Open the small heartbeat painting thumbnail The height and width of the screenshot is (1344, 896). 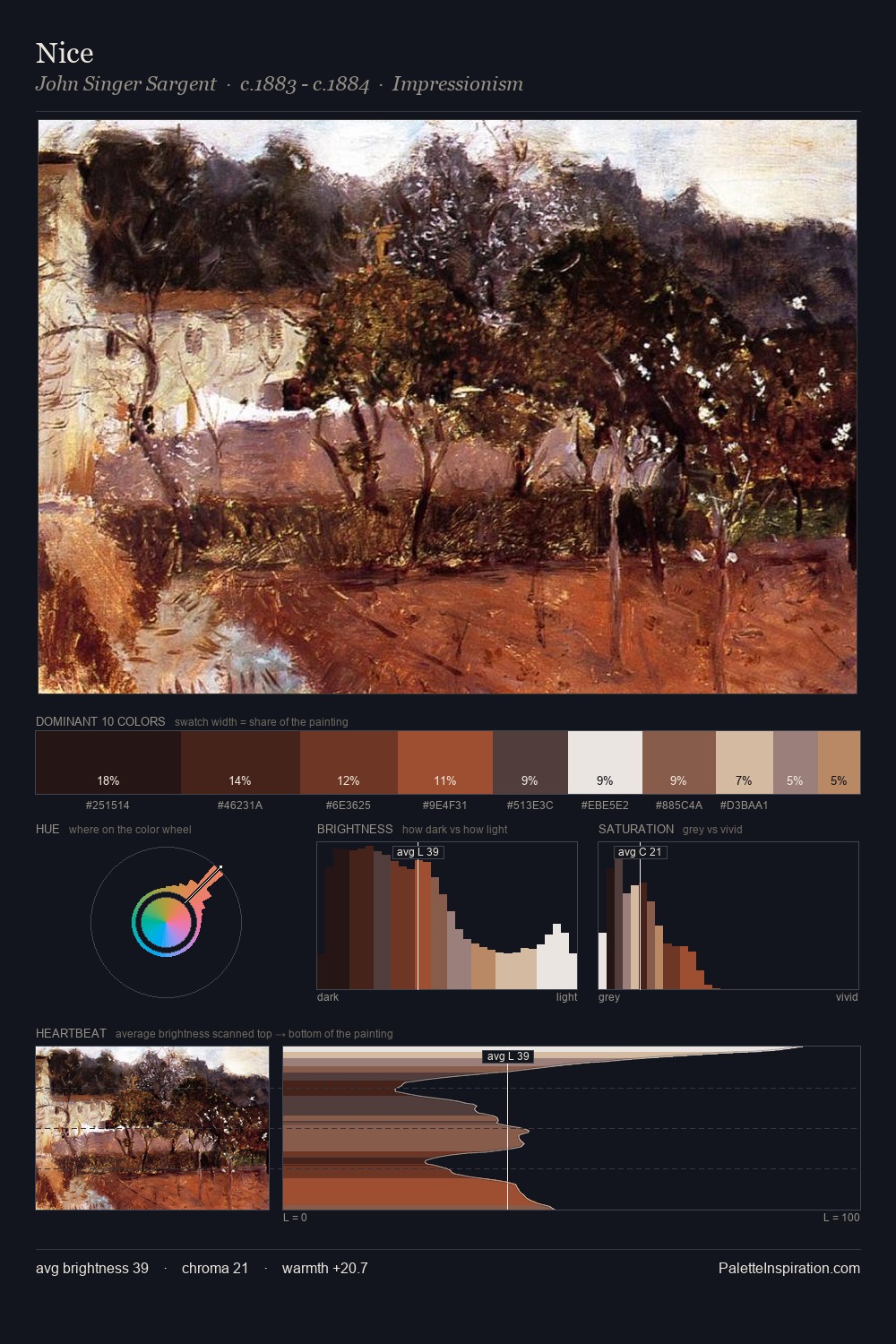pyautogui.click(x=152, y=1128)
